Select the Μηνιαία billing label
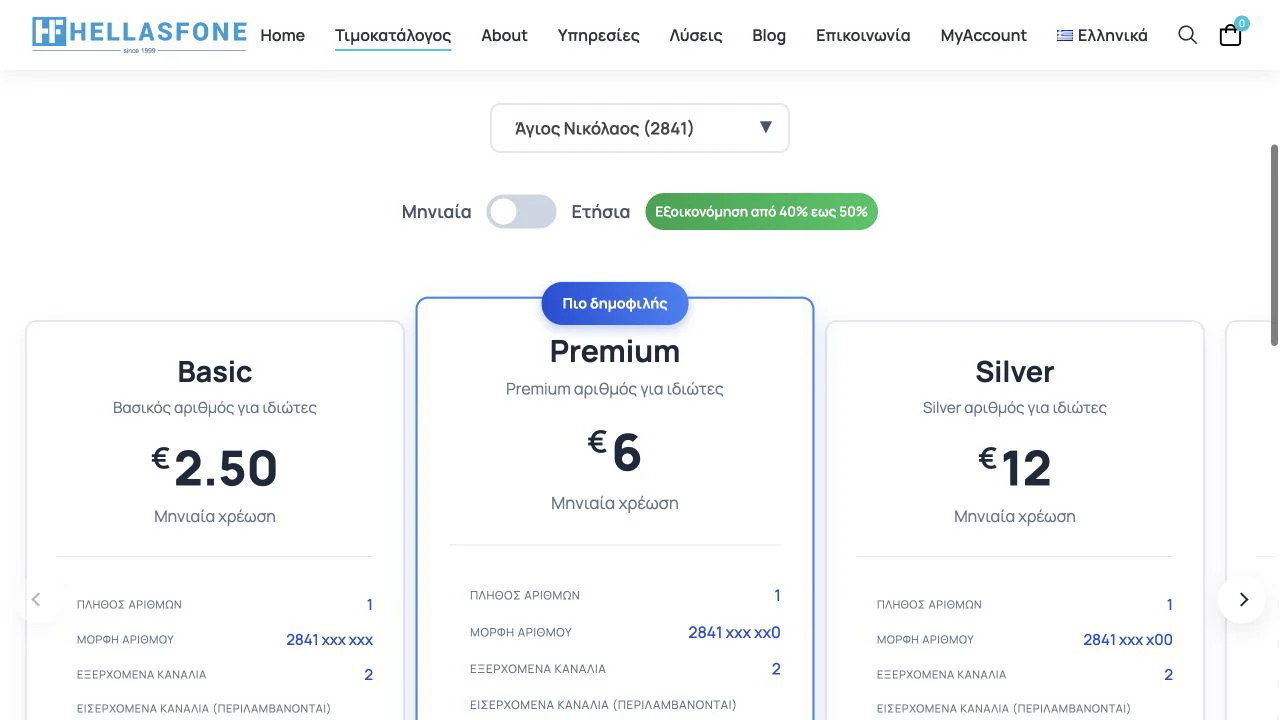Screen dimensions: 1280x720 tap(436, 212)
